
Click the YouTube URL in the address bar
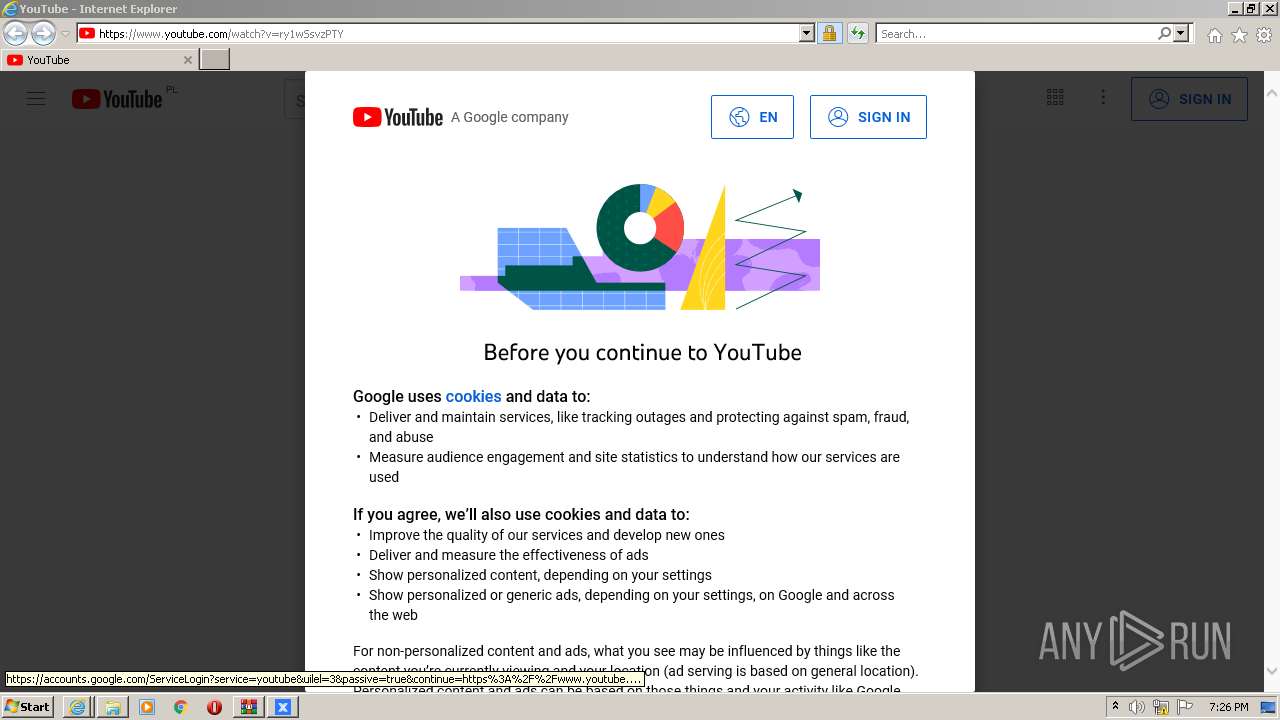pos(220,34)
